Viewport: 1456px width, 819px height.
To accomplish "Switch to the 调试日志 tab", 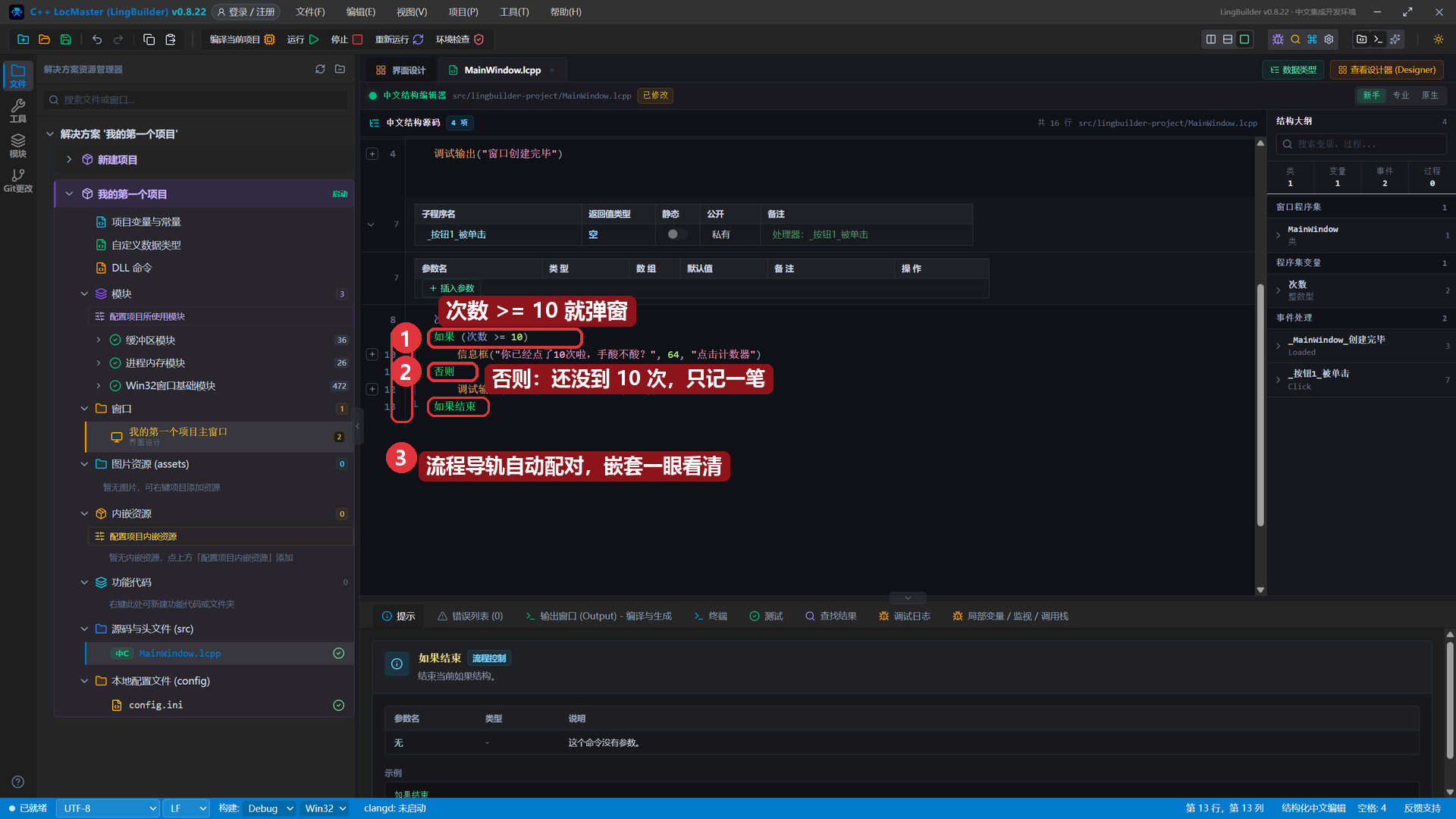I will [x=904, y=616].
